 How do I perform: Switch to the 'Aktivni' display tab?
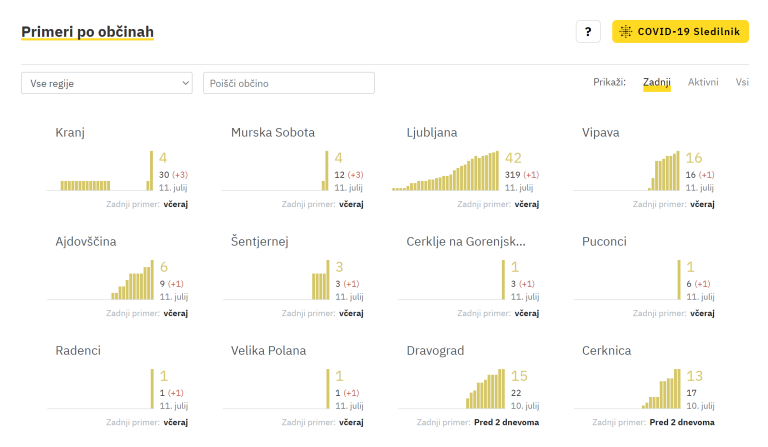point(702,82)
